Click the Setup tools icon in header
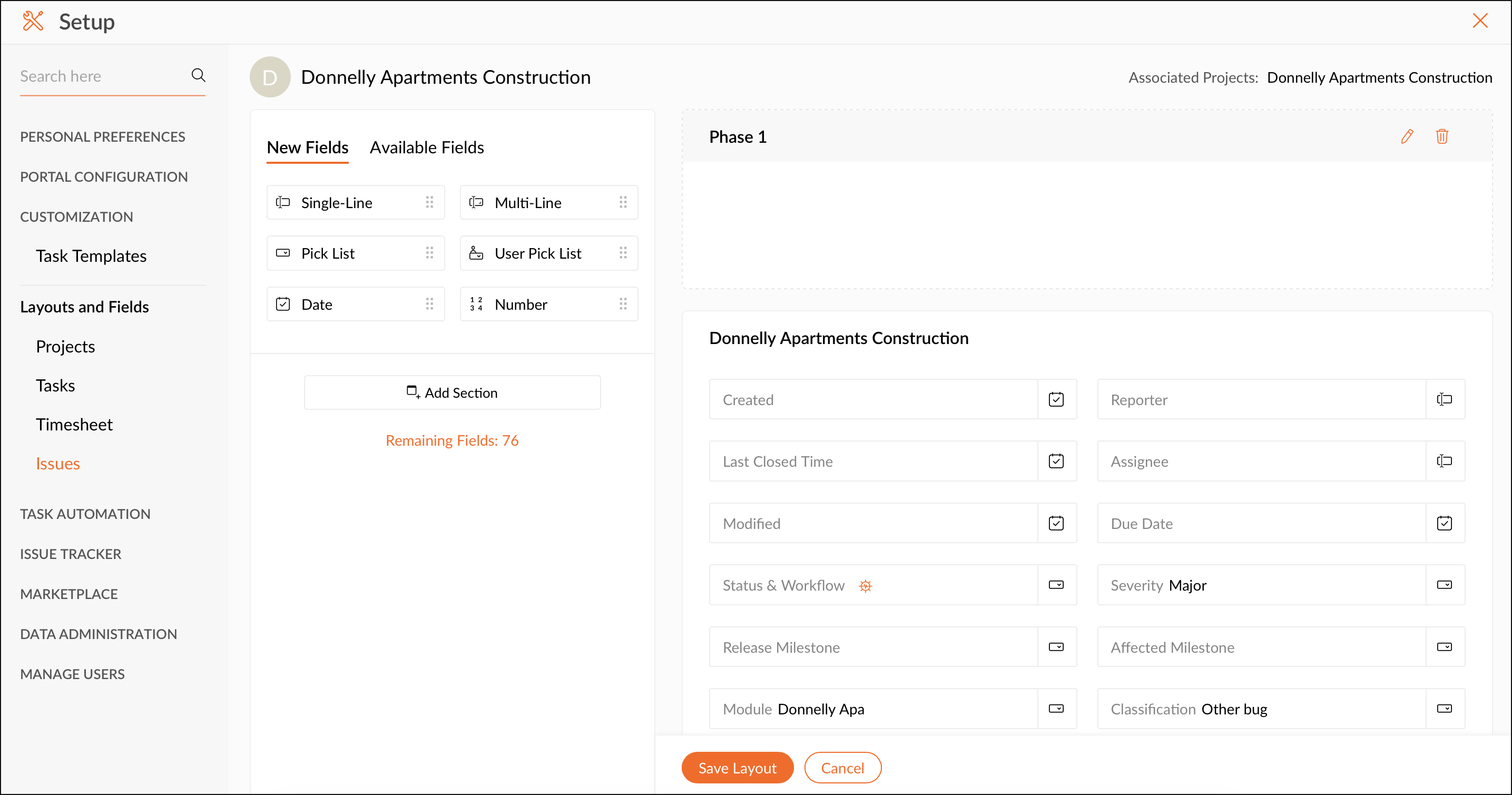This screenshot has width=1512, height=795. click(x=33, y=22)
